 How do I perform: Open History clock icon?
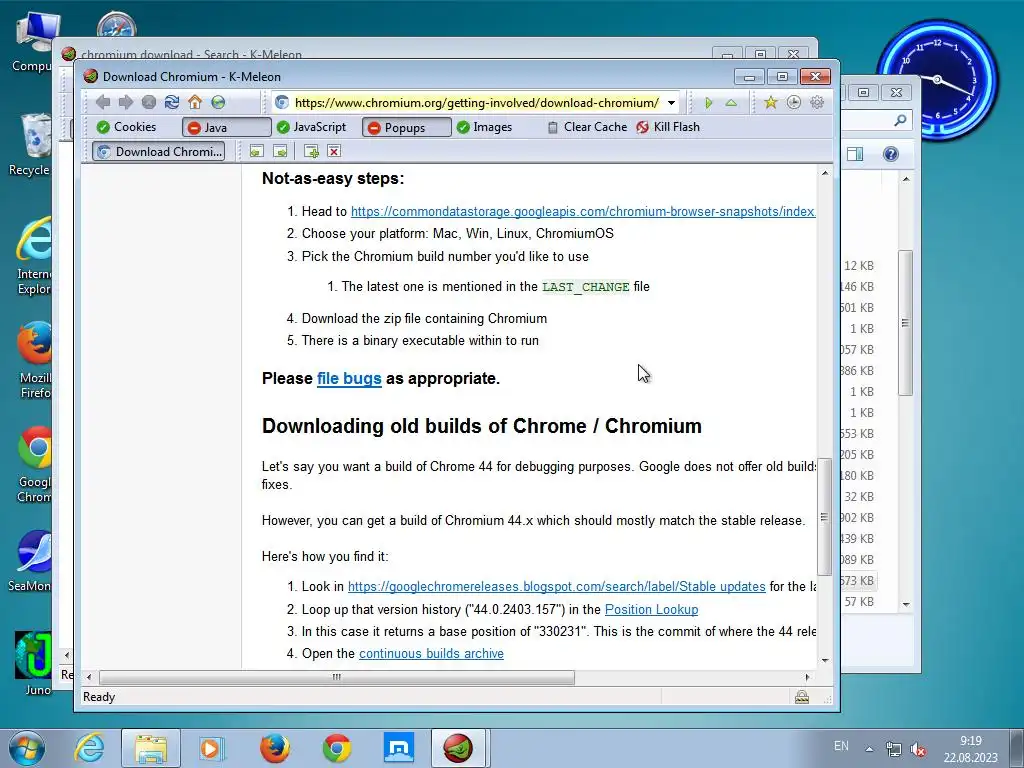[793, 103]
